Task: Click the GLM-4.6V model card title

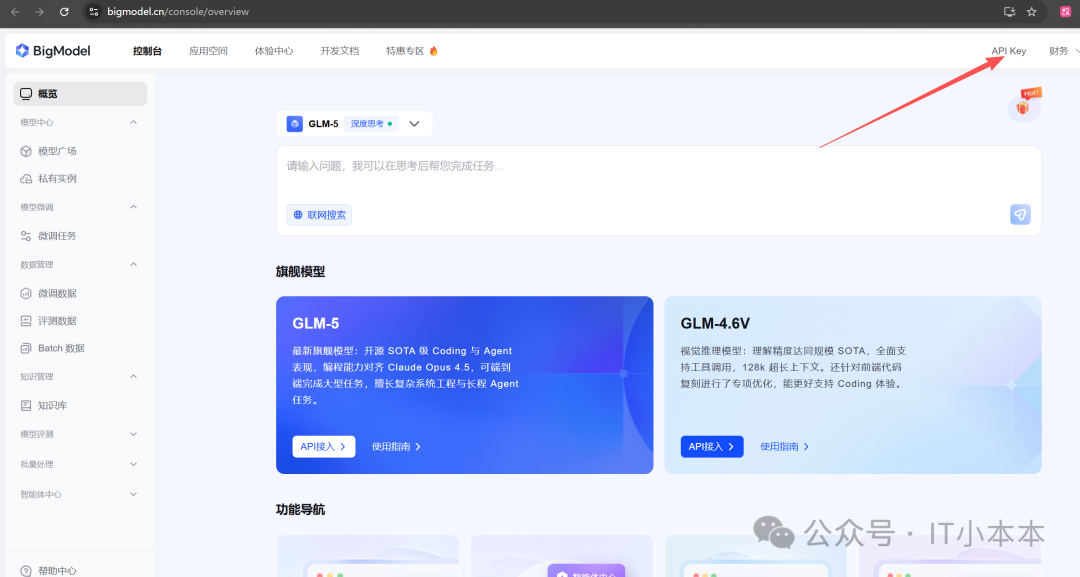Action: point(715,324)
